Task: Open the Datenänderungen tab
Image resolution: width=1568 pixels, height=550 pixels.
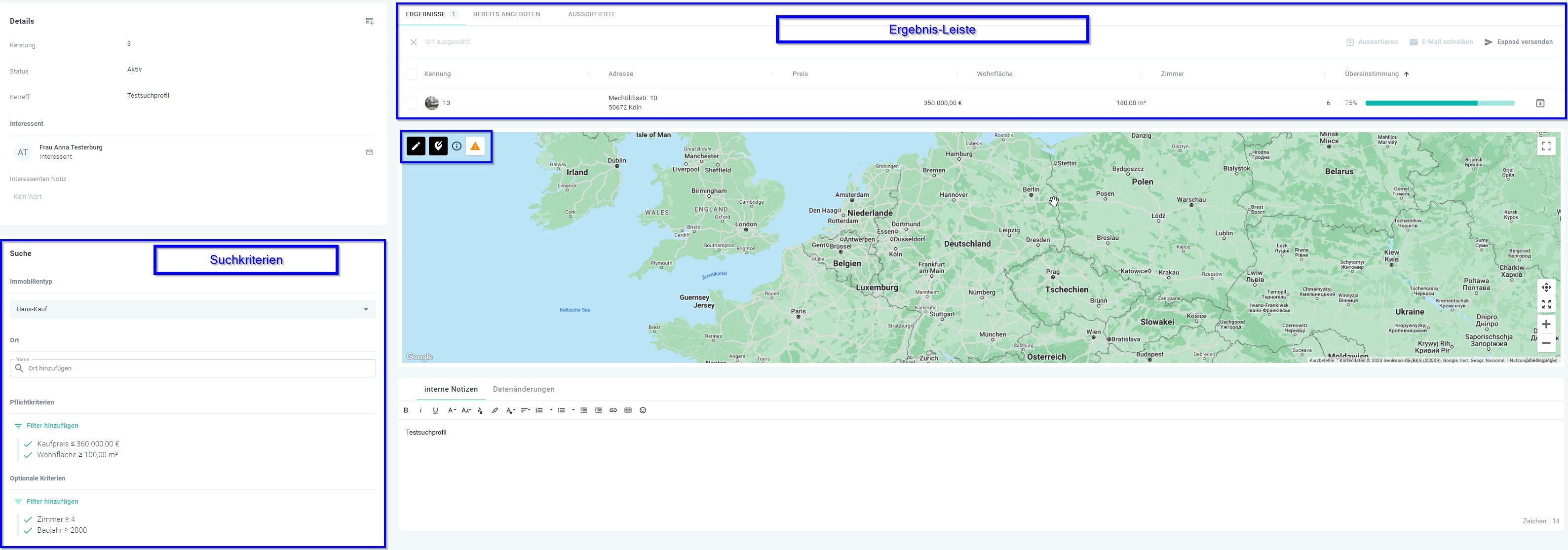Action: (523, 389)
